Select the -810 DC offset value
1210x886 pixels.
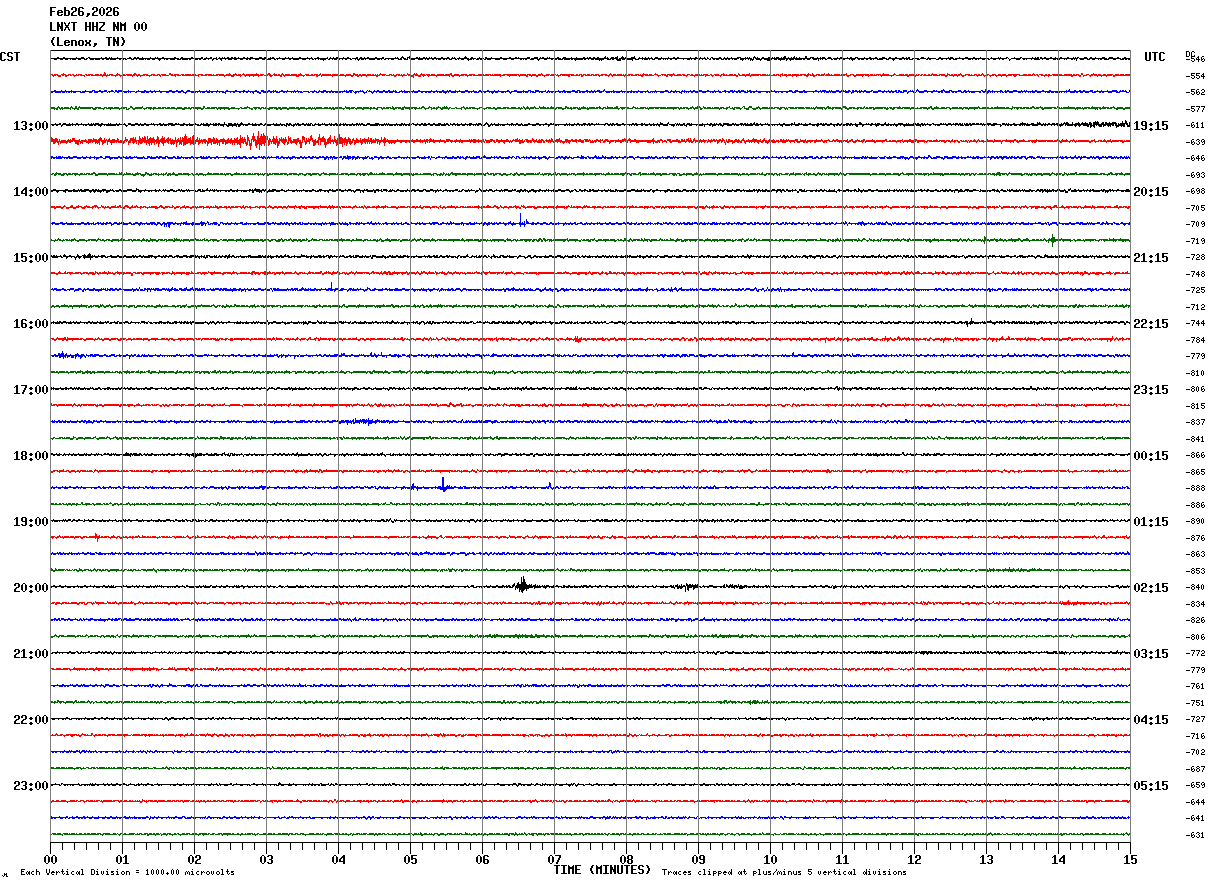pos(1195,373)
